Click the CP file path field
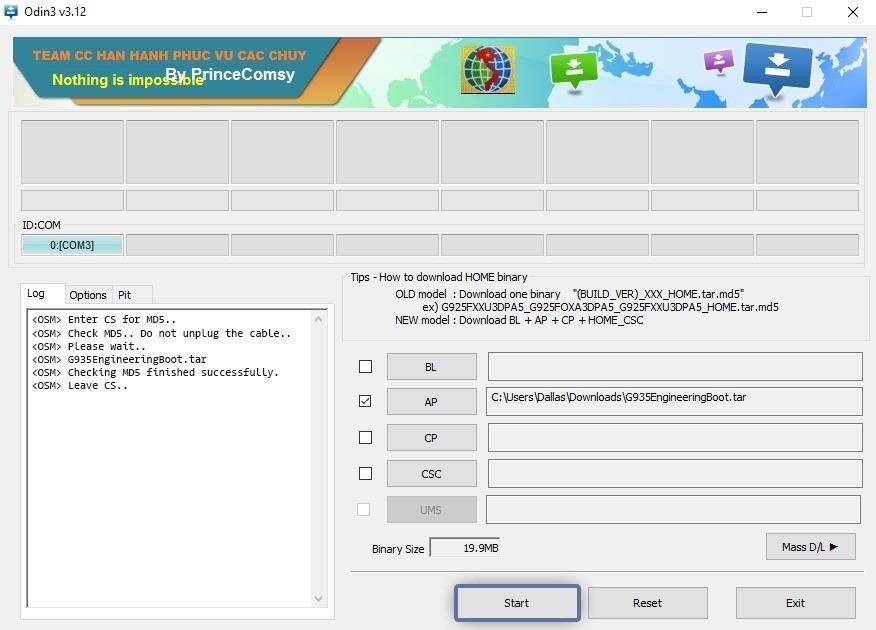Screen dimensions: 876x630 (675, 437)
